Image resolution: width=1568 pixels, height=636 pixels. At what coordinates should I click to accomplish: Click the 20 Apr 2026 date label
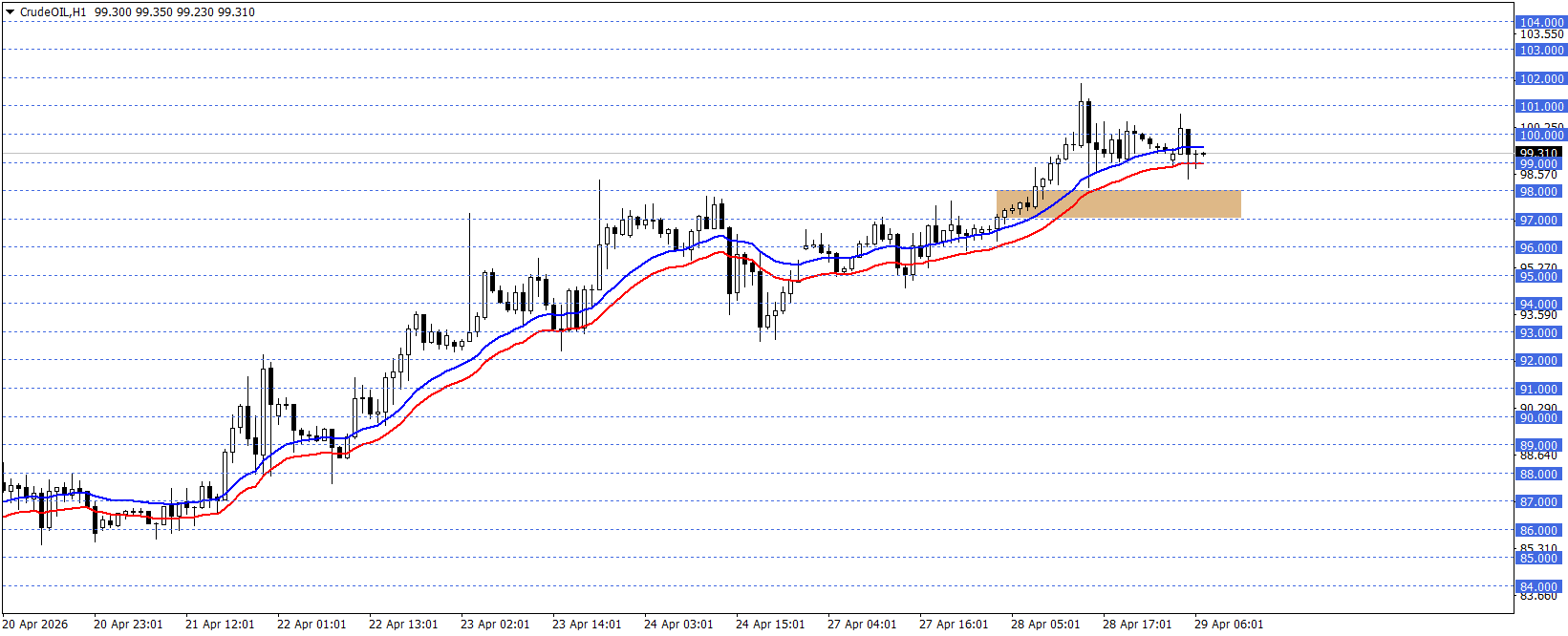36,625
